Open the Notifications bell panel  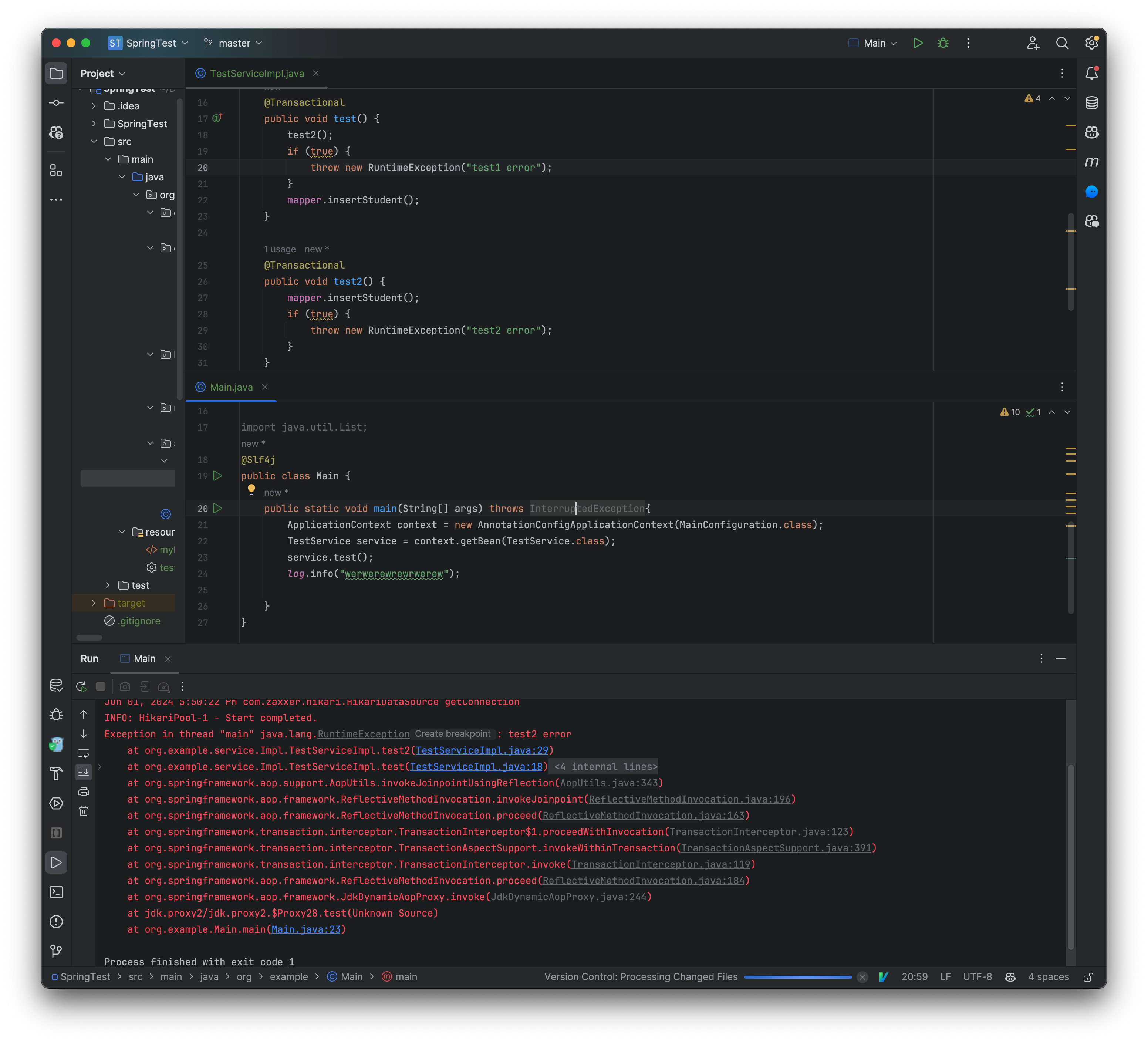(x=1092, y=73)
